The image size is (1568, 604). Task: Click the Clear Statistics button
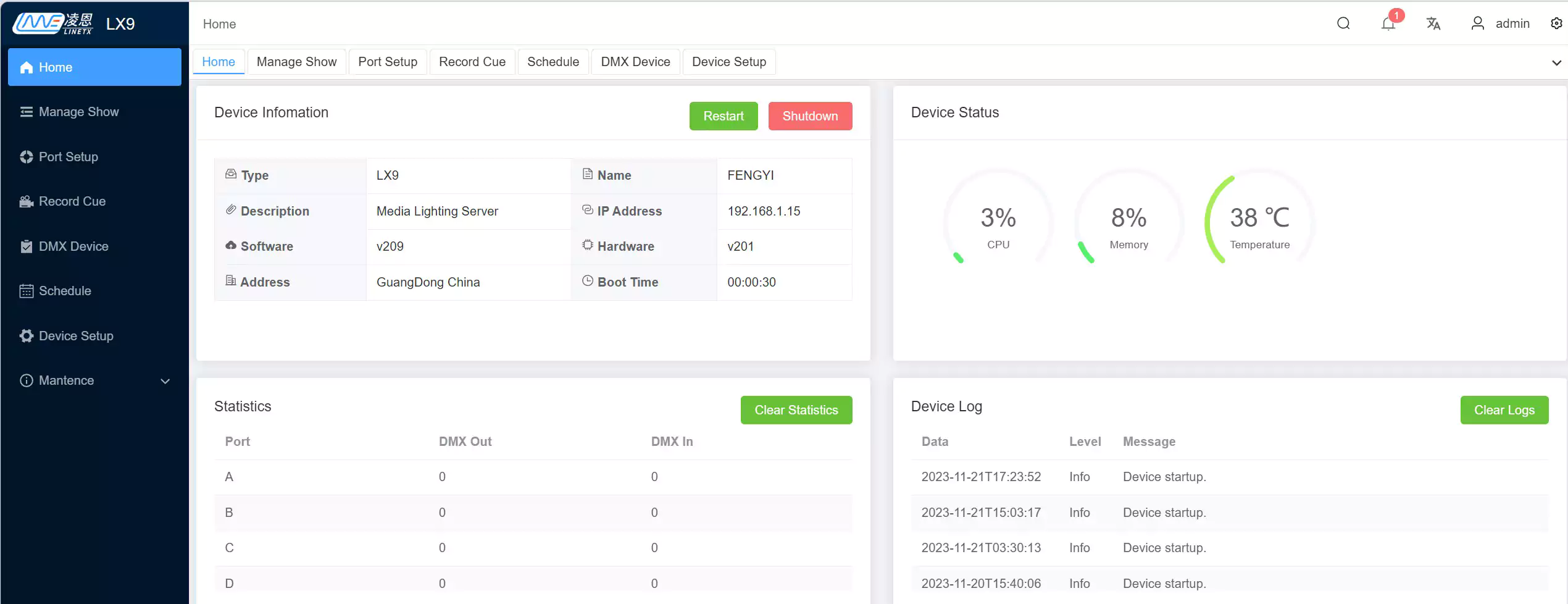click(796, 409)
